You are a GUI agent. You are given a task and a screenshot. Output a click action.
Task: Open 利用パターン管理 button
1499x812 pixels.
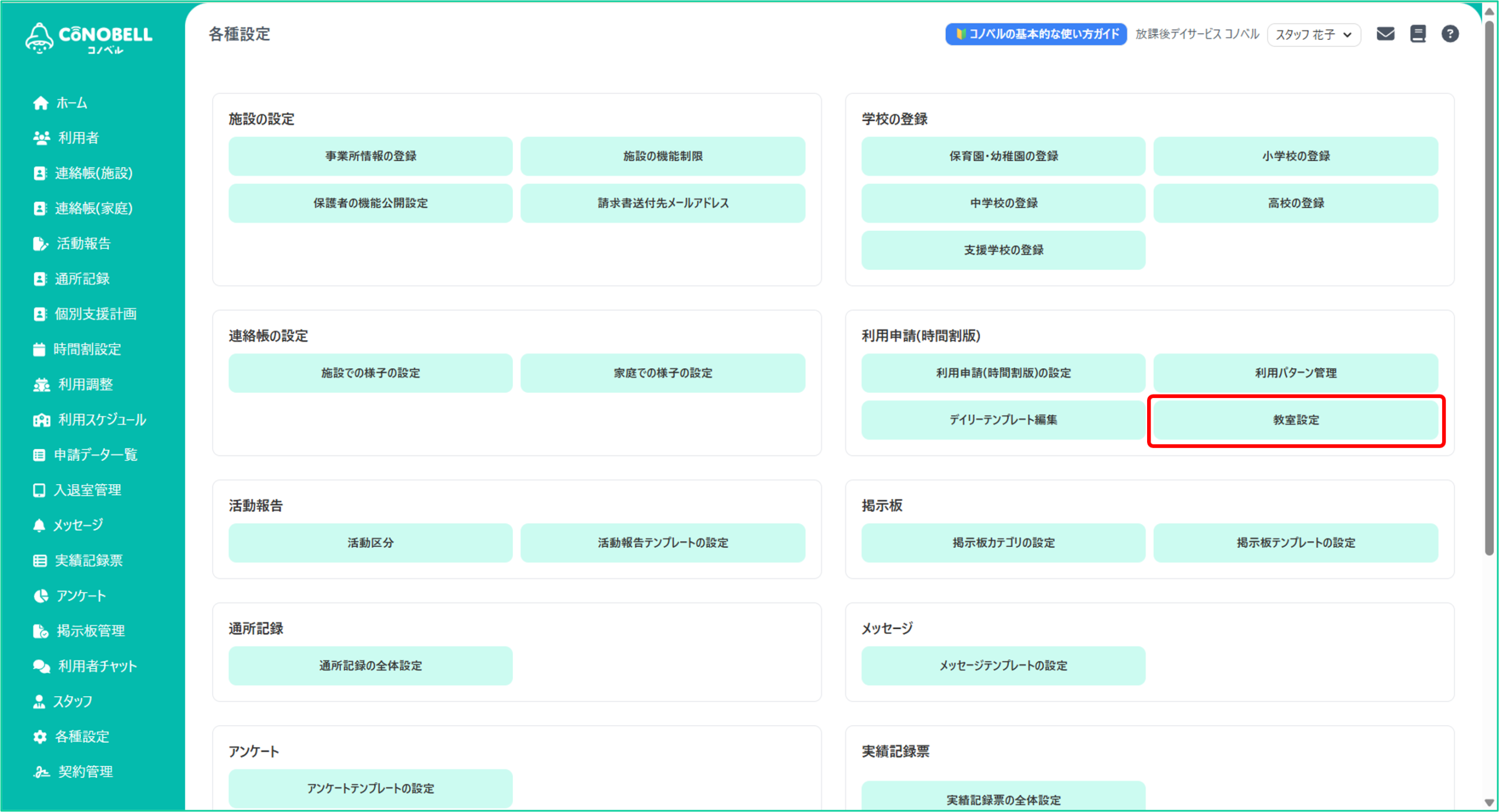pos(1295,373)
